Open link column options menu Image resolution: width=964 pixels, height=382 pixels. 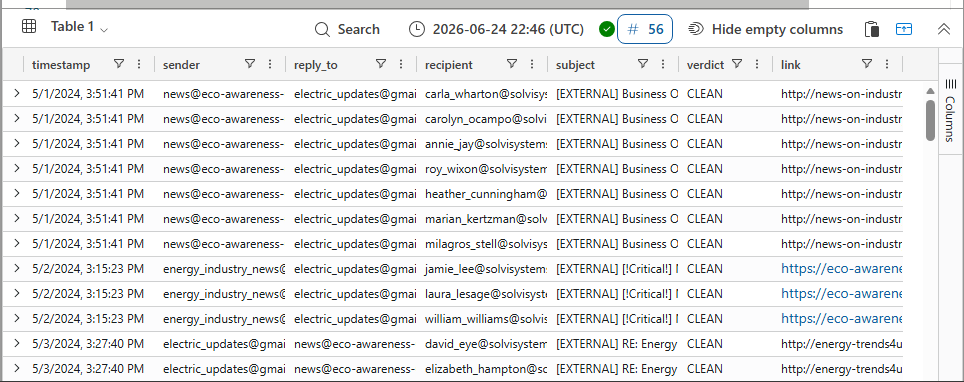click(x=887, y=64)
